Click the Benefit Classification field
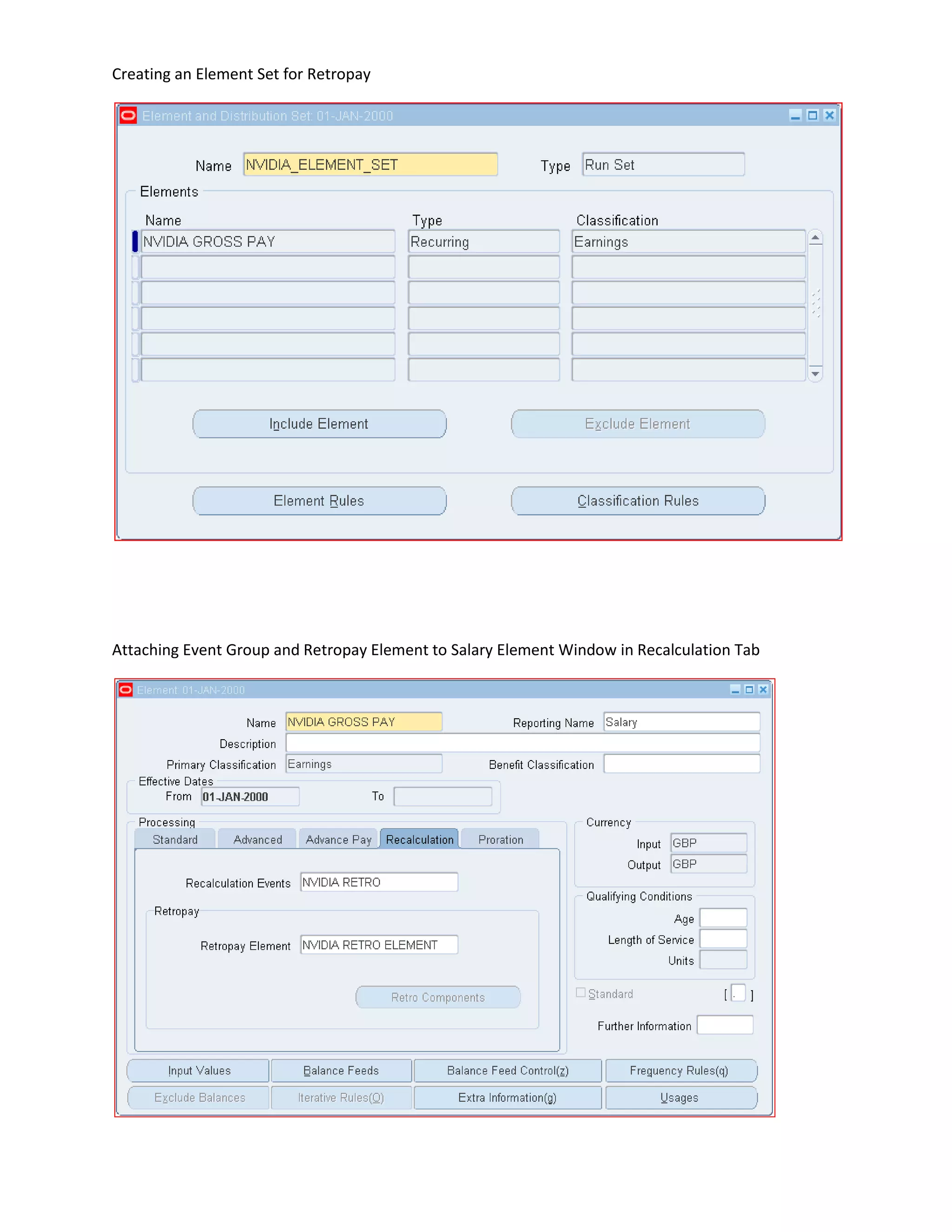The height and width of the screenshot is (1232, 952). (x=682, y=764)
